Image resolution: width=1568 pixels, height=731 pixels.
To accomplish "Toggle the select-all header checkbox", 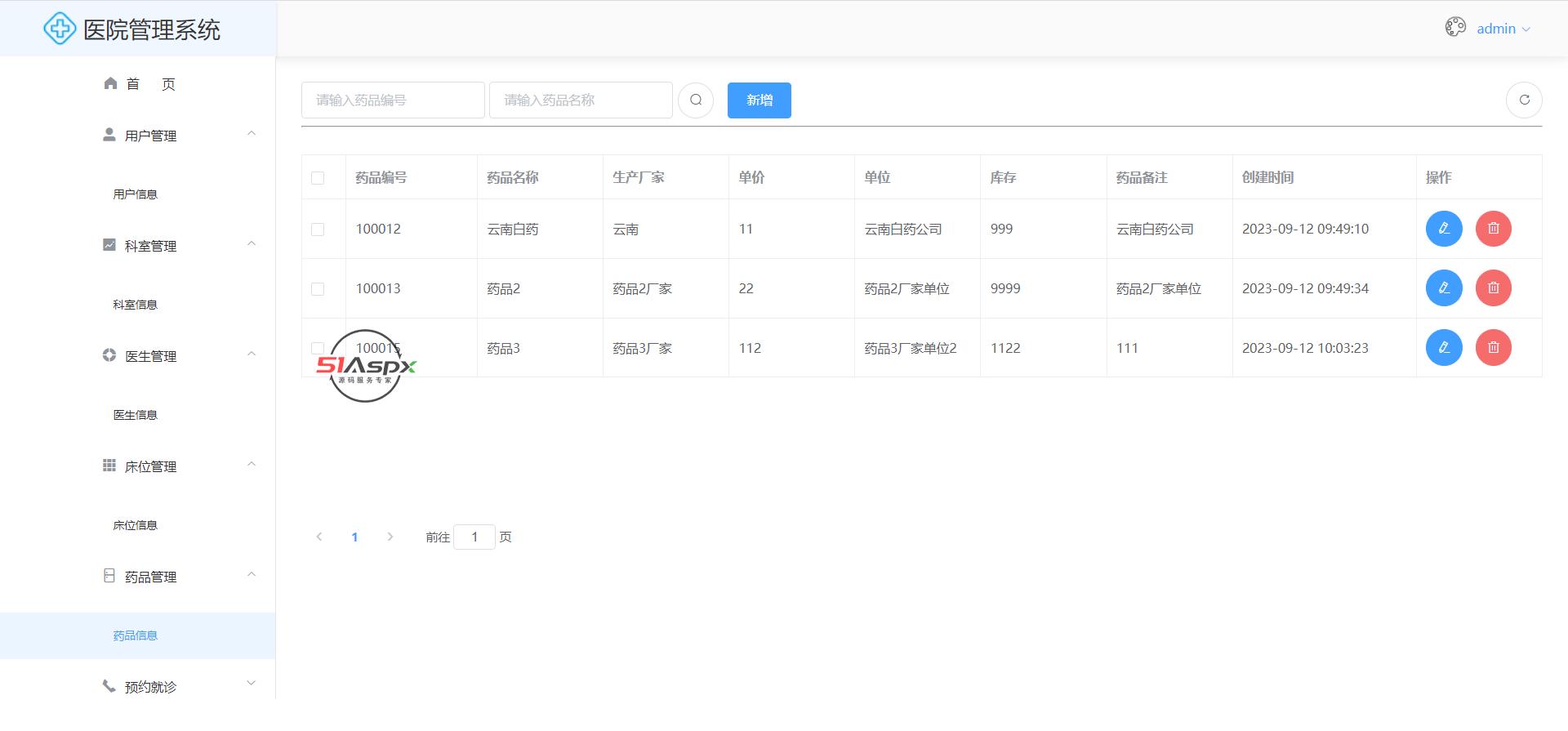I will click(318, 178).
